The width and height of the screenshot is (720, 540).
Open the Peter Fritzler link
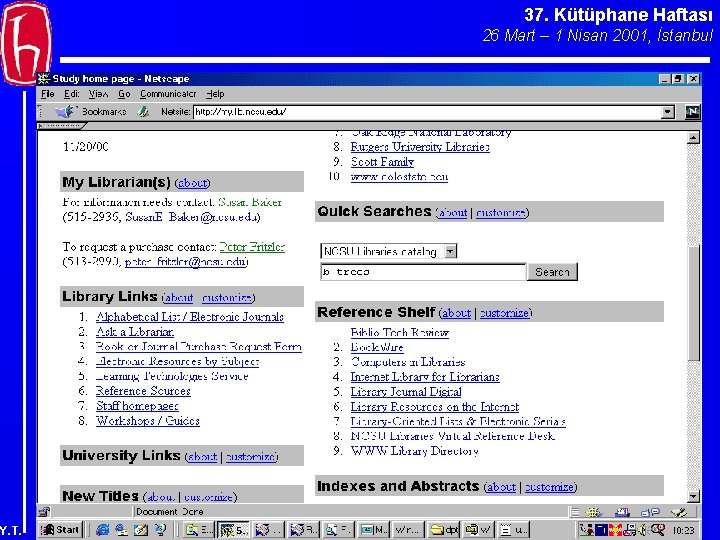(252, 247)
